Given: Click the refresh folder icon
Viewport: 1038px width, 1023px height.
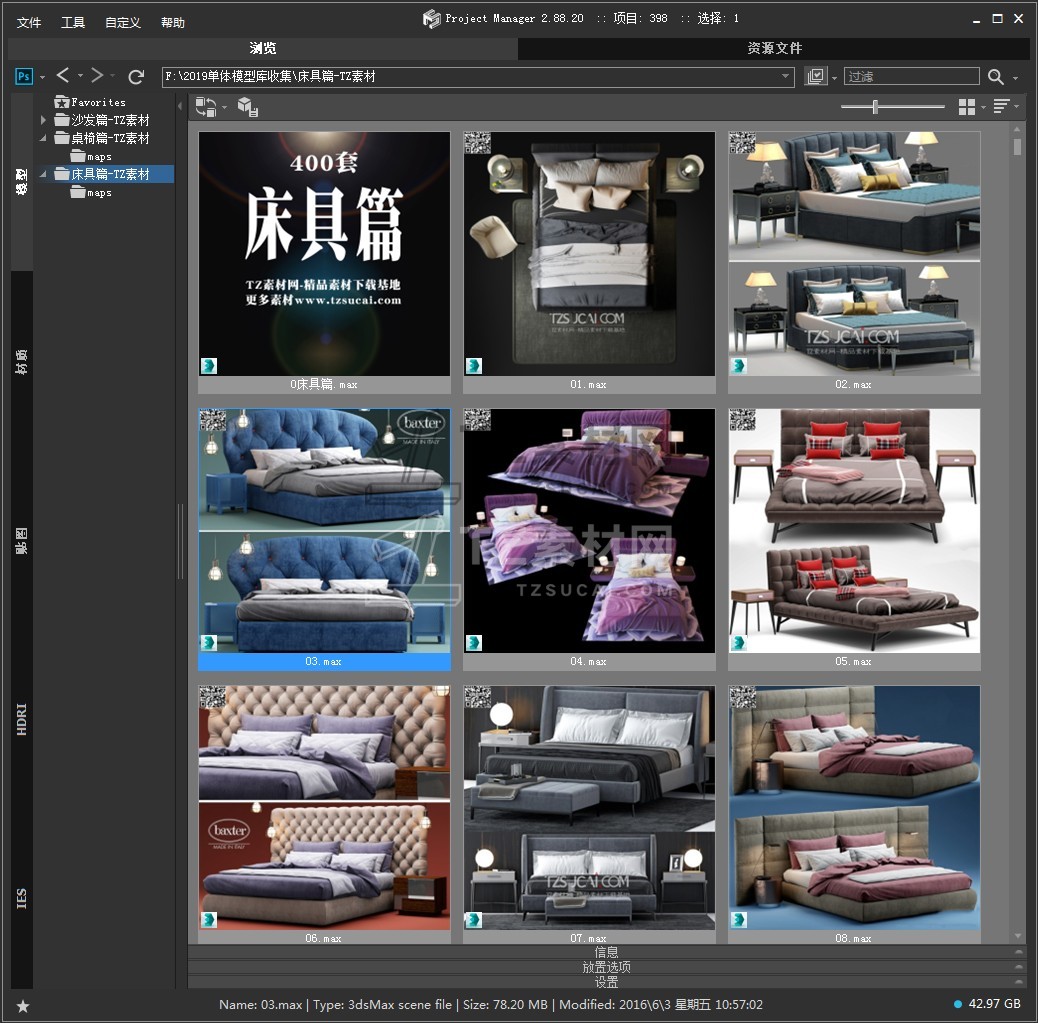Looking at the screenshot, I should 136,77.
